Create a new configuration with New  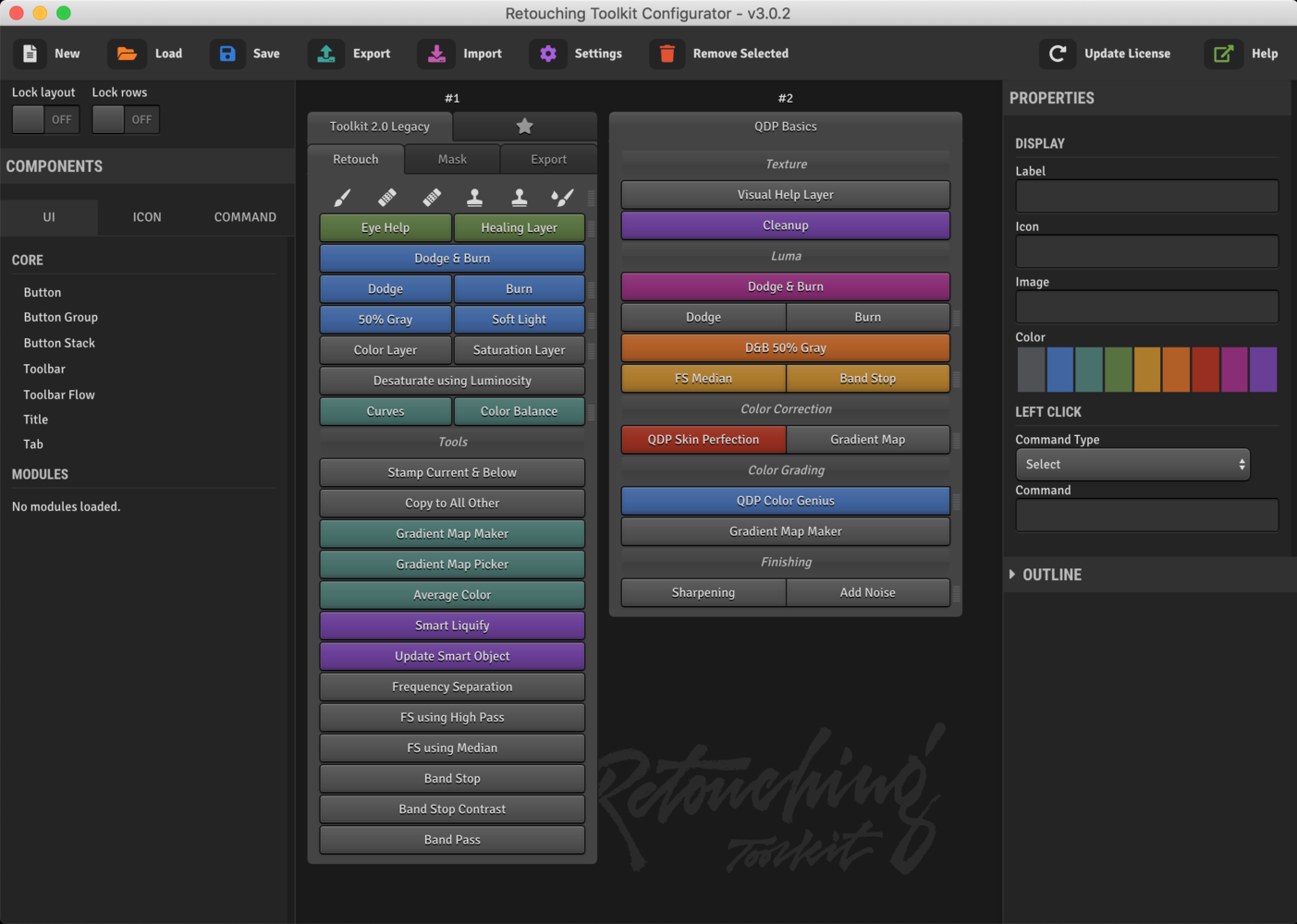[47, 54]
